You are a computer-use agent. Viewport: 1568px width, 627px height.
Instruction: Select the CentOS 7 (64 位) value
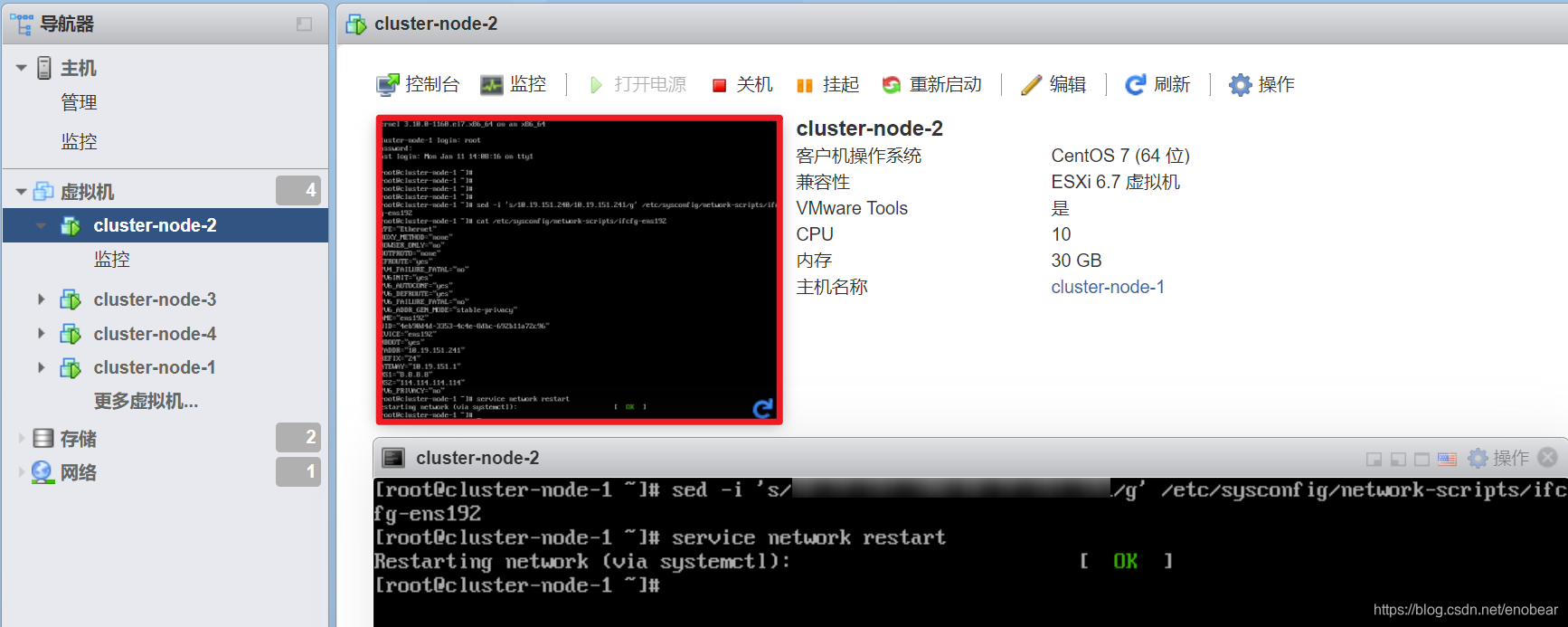click(x=1120, y=156)
